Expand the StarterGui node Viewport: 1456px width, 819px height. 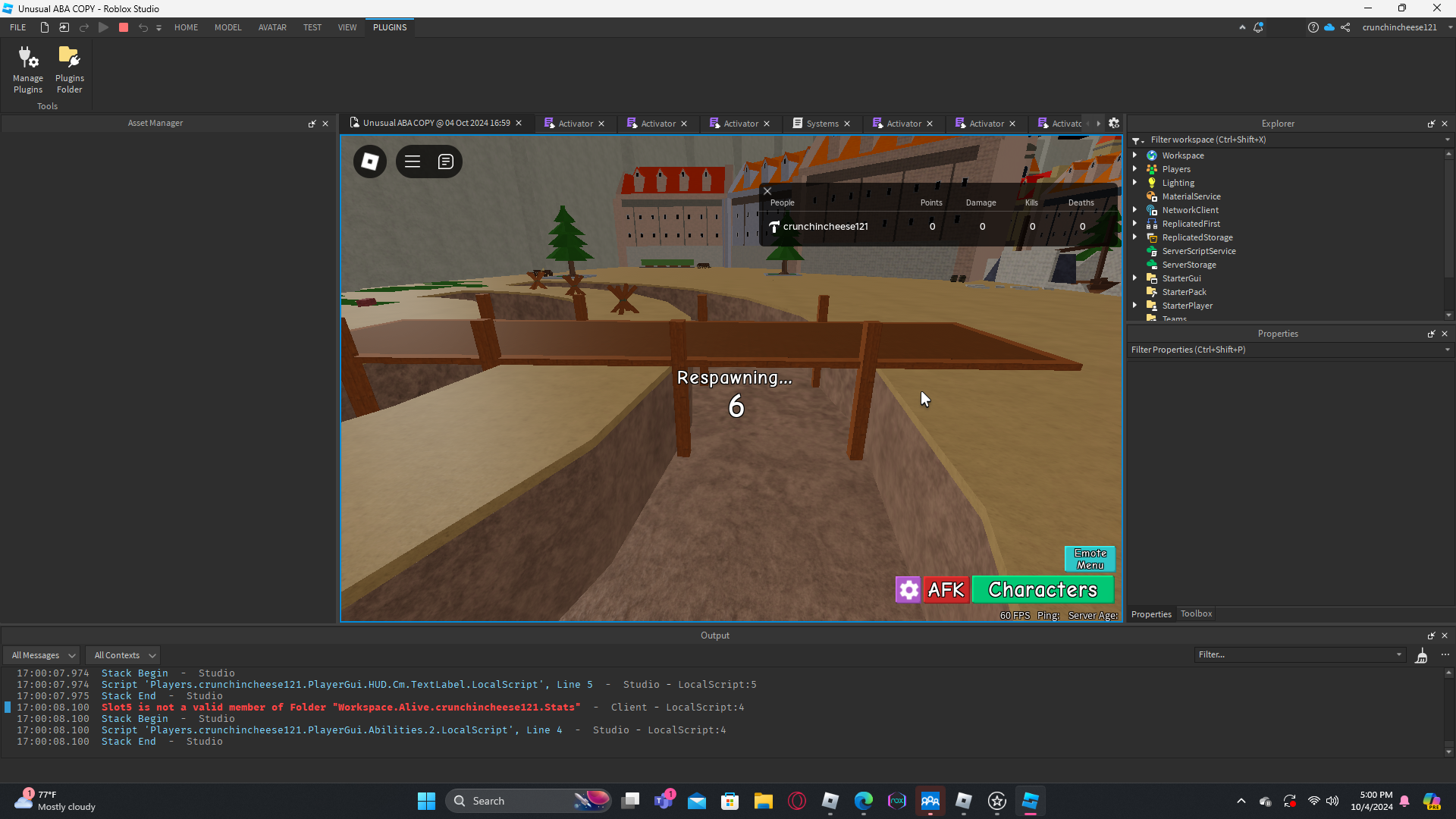coord(1135,278)
